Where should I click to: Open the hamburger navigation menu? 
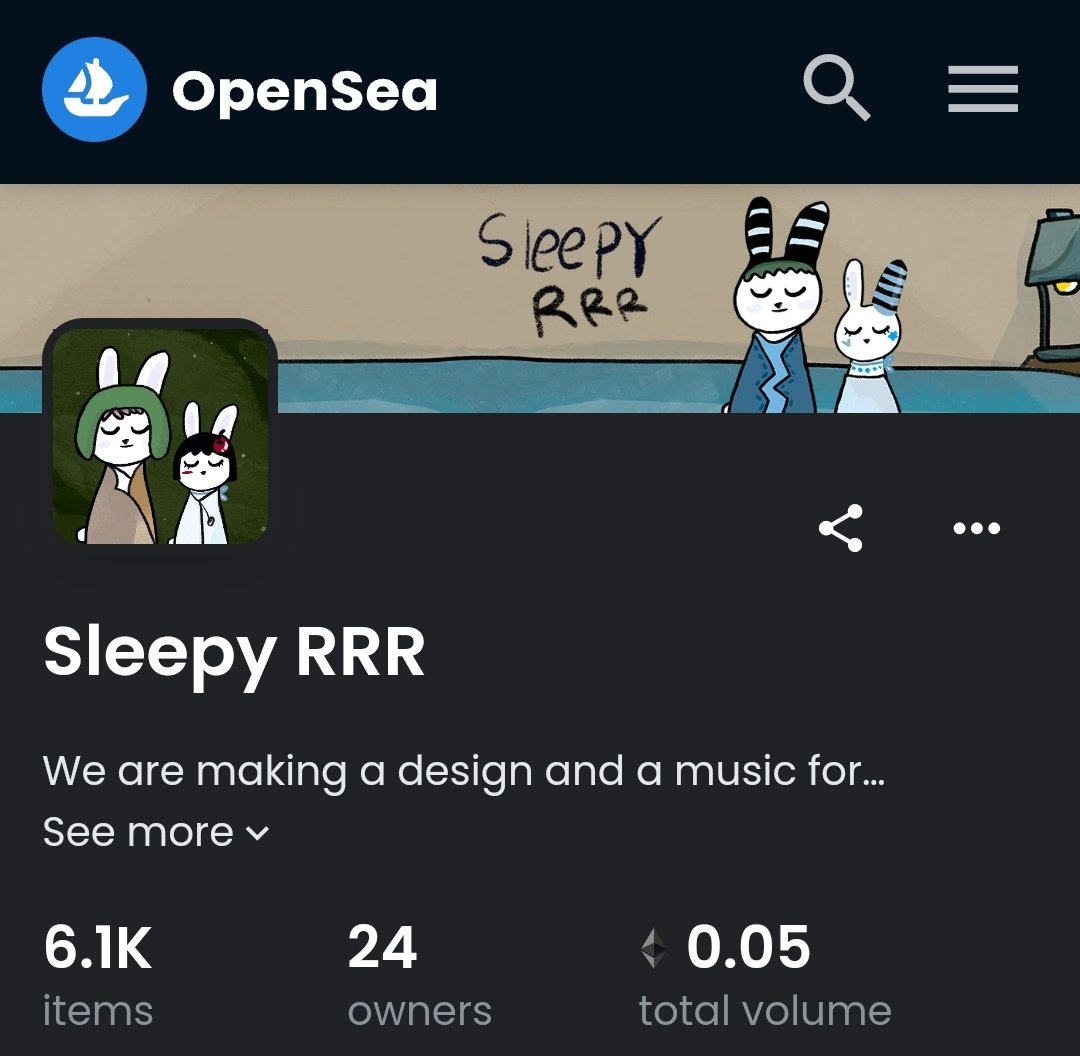(x=983, y=89)
